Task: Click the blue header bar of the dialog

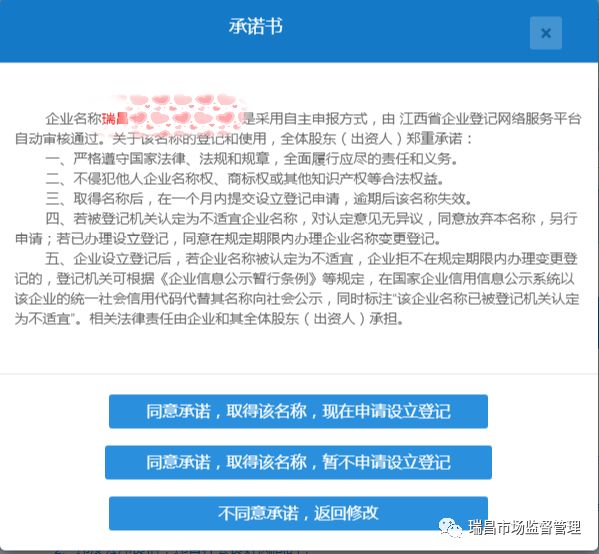Action: pyautogui.click(x=300, y=31)
